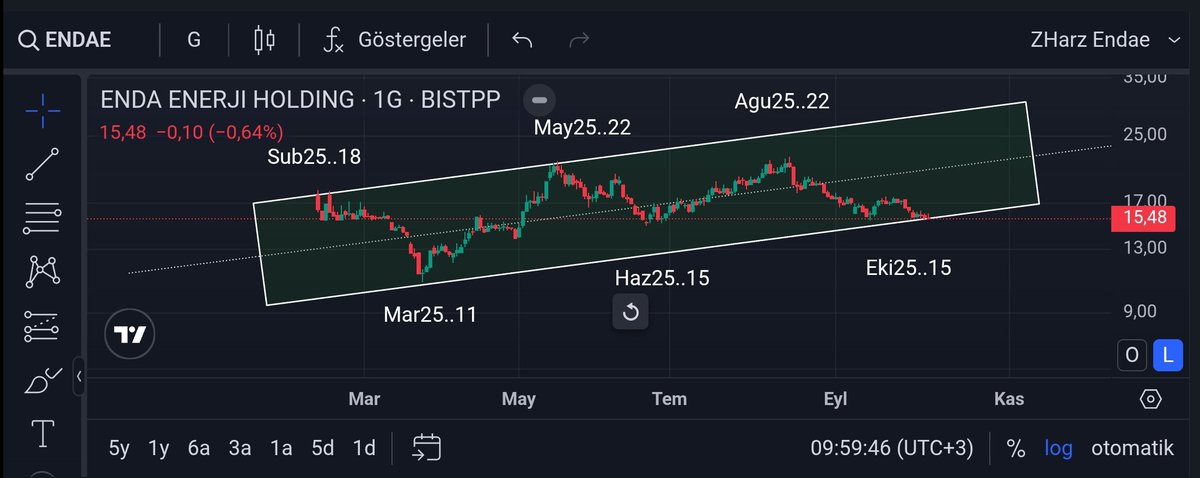
Task: Select the brush drawing tool
Action: click(42, 379)
